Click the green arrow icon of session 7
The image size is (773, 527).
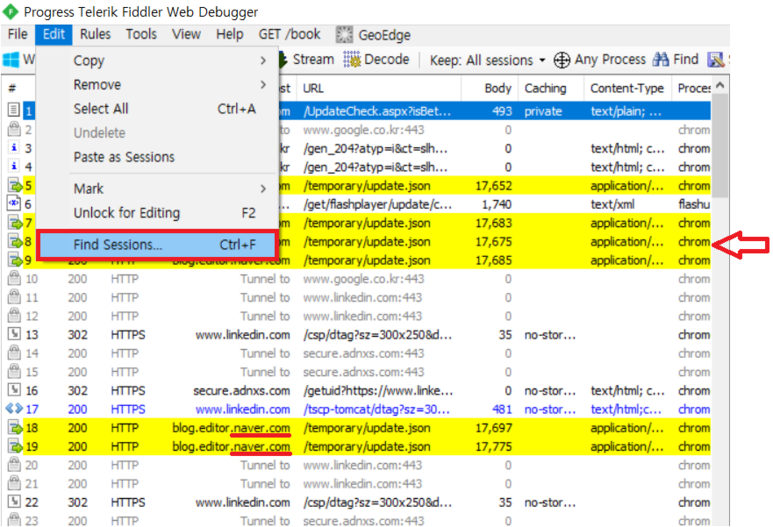(x=15, y=223)
